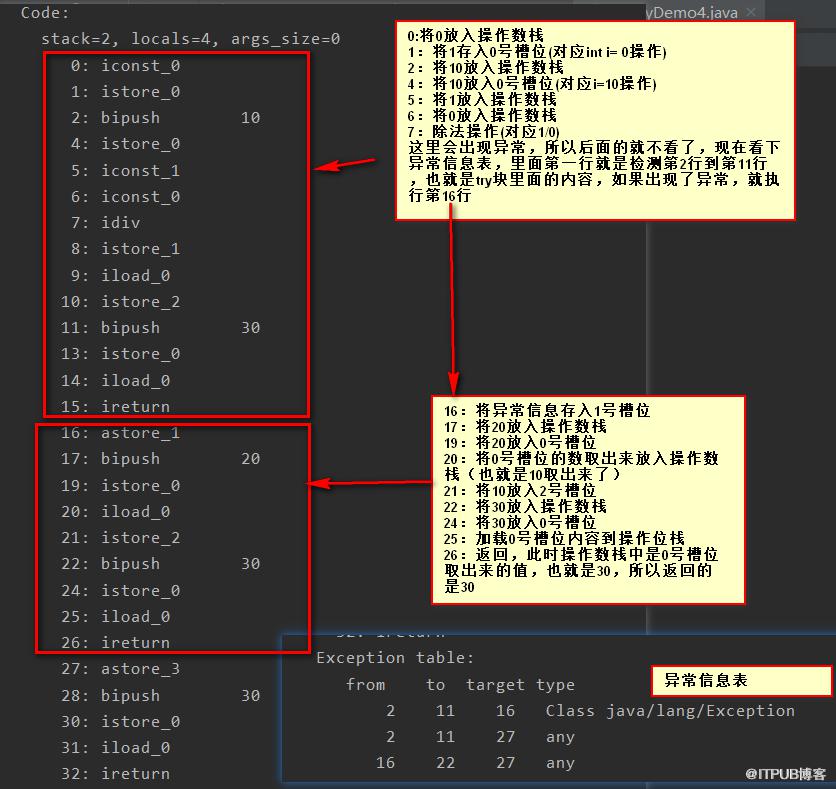Click bytecode line '0: iconst_0'
The image size is (836, 789).
click(x=125, y=66)
